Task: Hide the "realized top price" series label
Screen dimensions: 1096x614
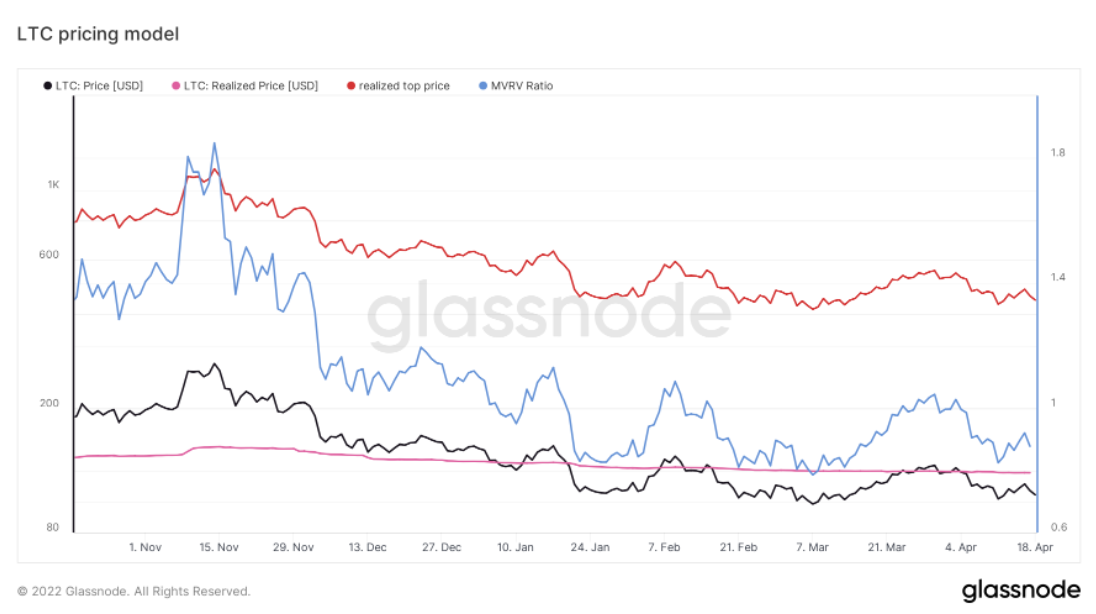Action: pos(404,86)
